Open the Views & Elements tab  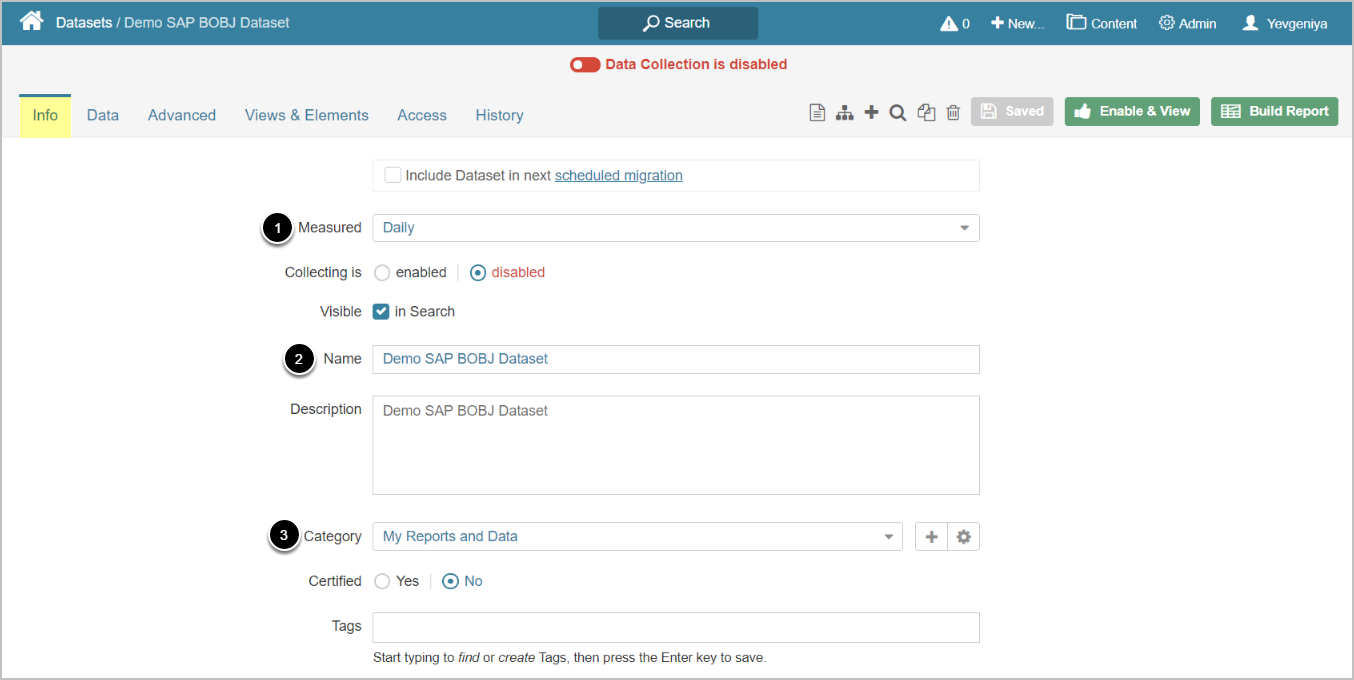[306, 115]
